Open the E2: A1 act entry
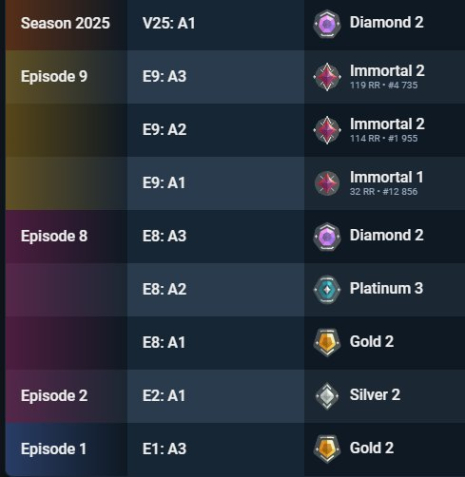465x477 pixels. click(x=164, y=396)
